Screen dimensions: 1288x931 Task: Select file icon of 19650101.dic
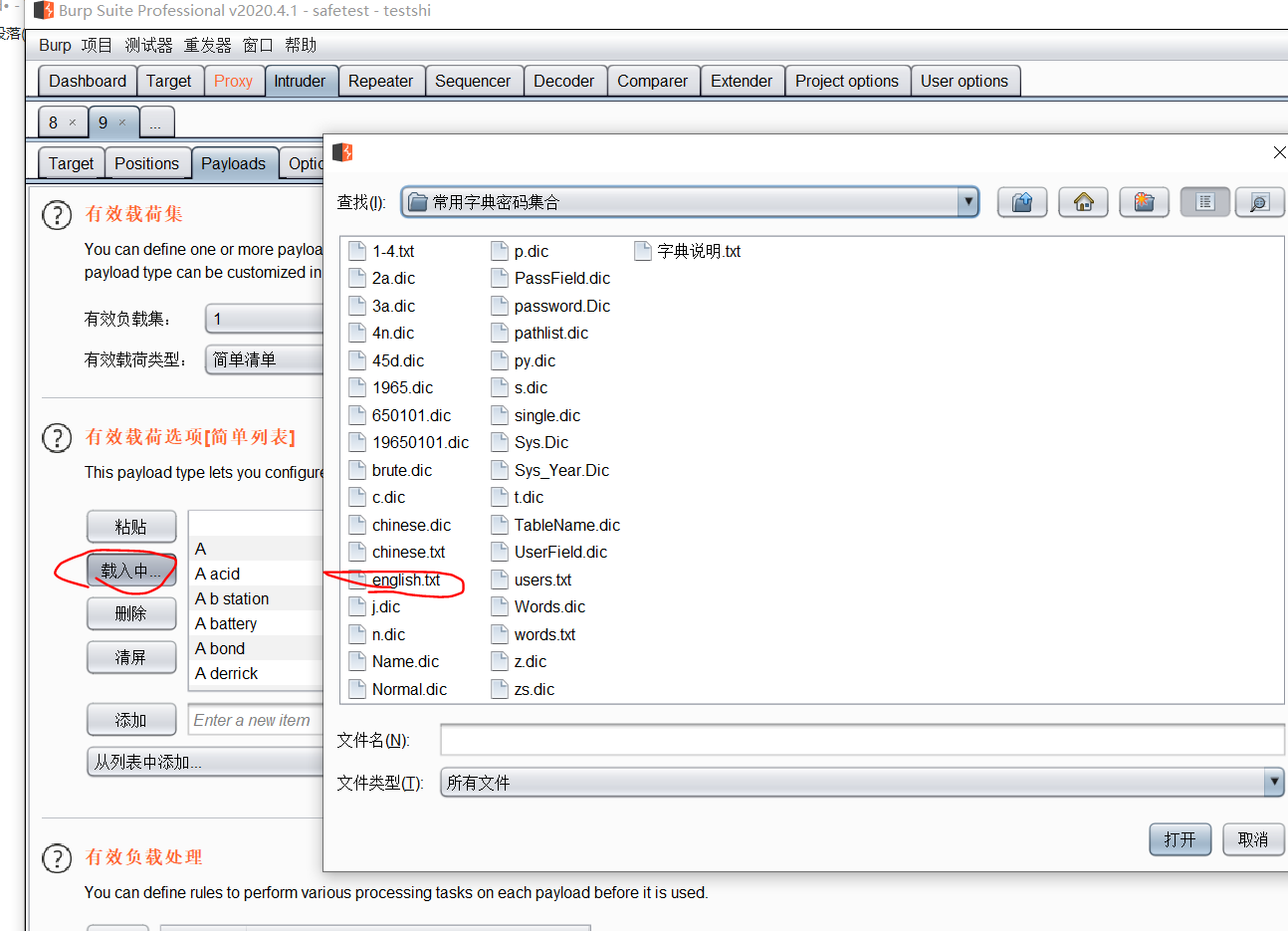click(357, 442)
